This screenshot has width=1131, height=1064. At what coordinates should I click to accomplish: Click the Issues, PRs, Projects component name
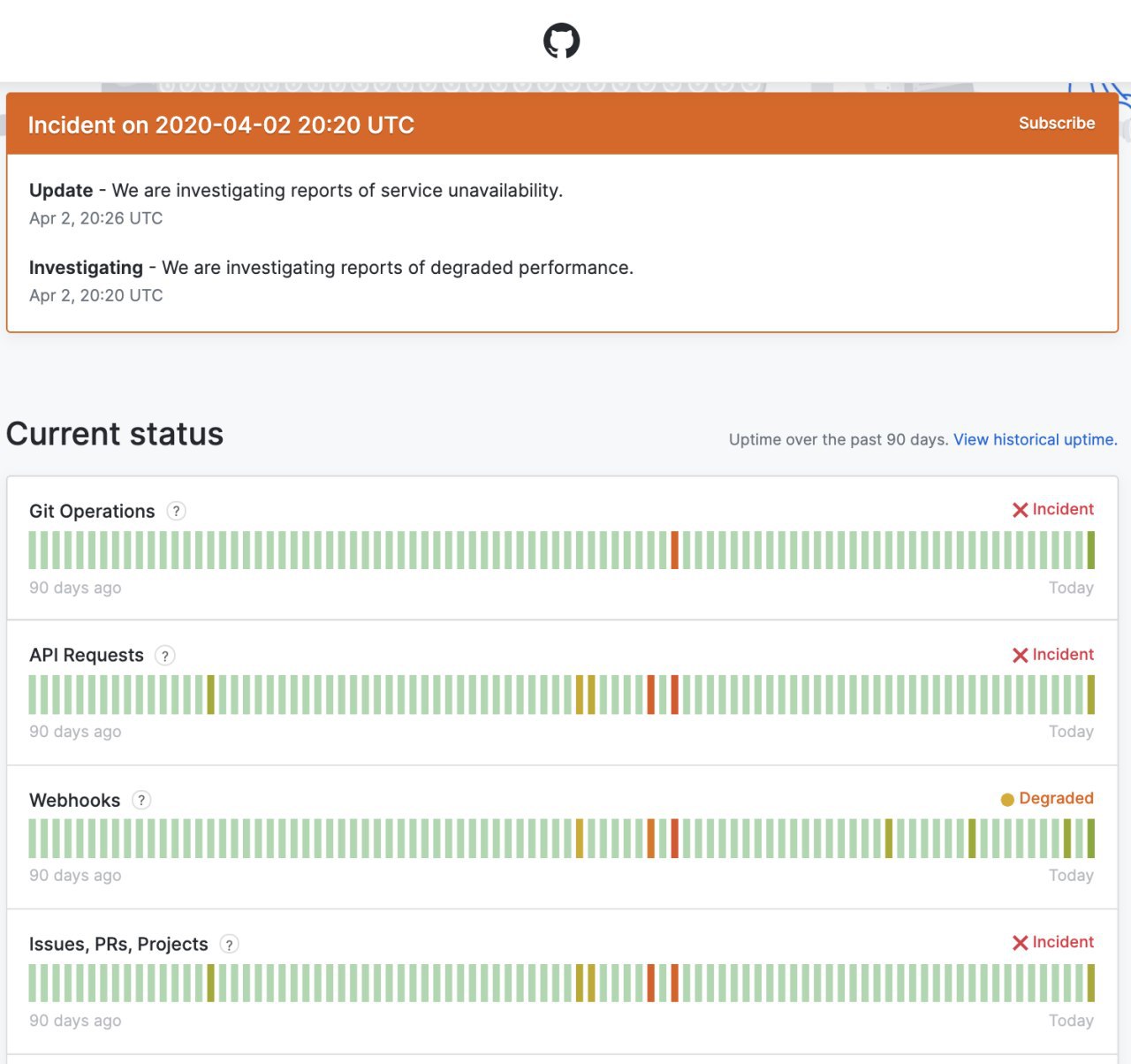coord(118,944)
